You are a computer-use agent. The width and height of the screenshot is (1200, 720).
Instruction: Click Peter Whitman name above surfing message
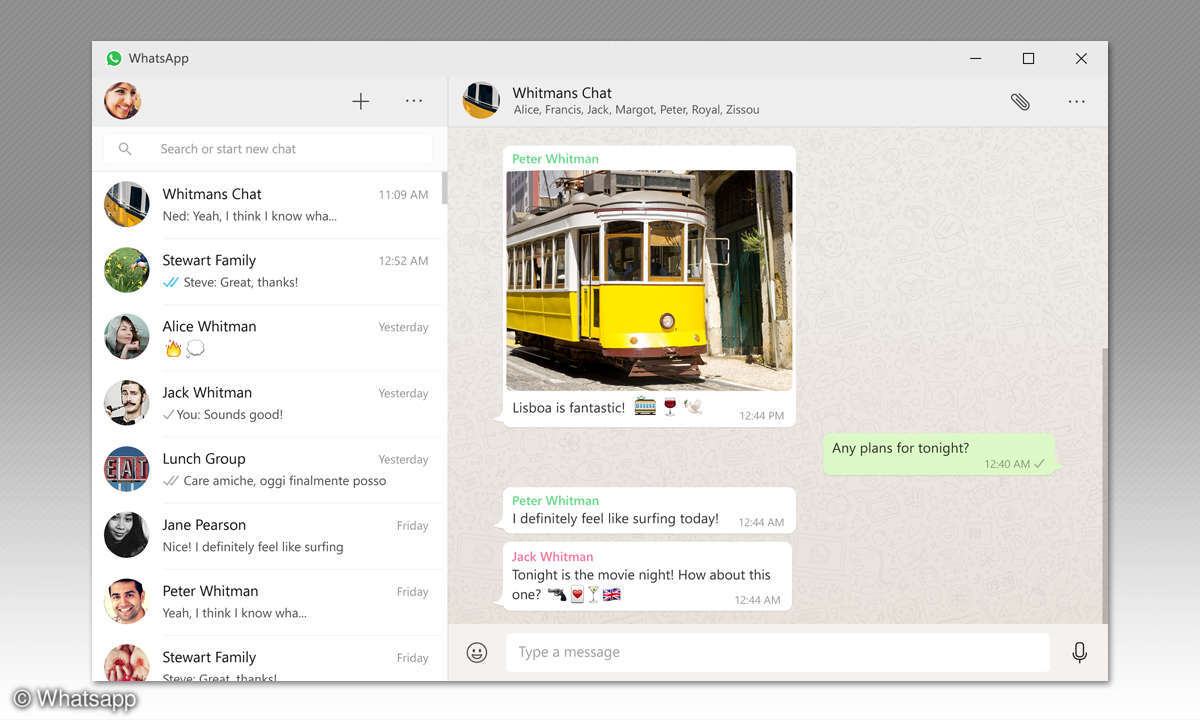[555, 500]
